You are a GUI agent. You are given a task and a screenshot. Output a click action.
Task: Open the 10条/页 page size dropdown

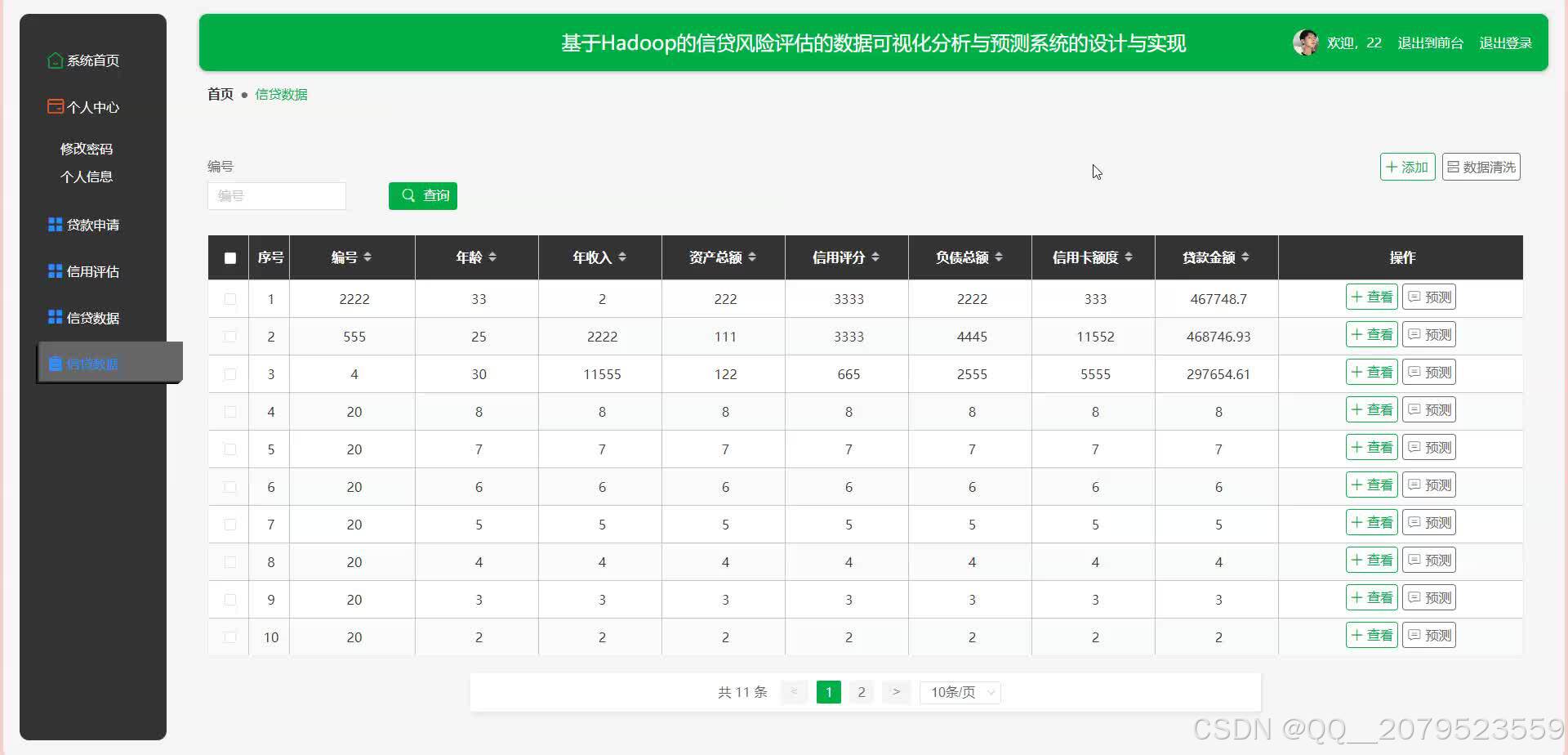click(x=960, y=692)
